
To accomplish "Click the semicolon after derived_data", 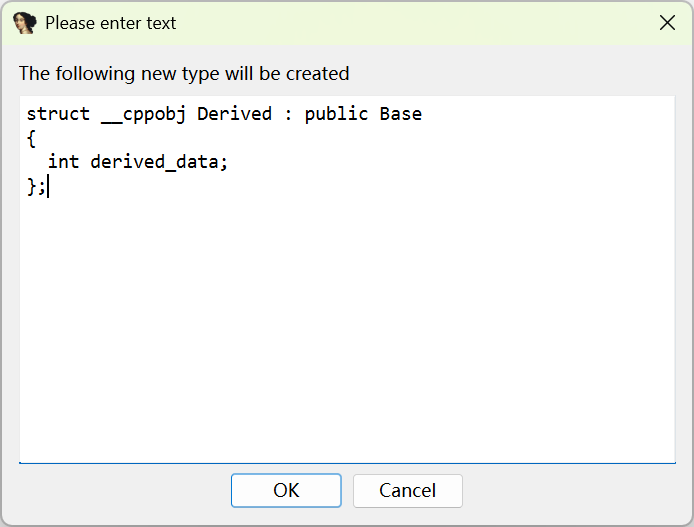I will (x=224, y=162).
